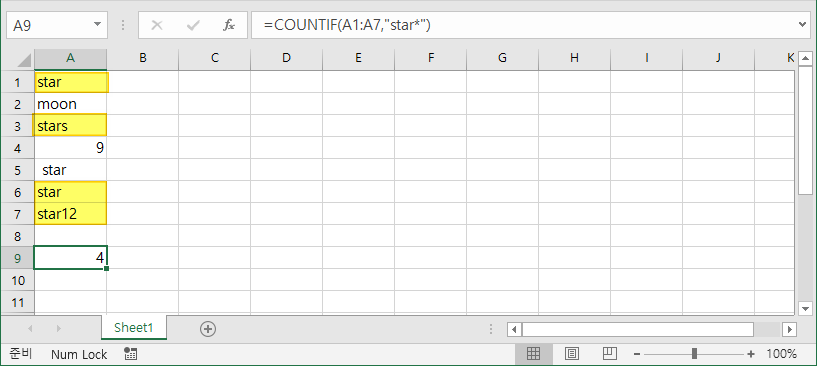
Task: Select row 4 header
Action: pos(17,148)
